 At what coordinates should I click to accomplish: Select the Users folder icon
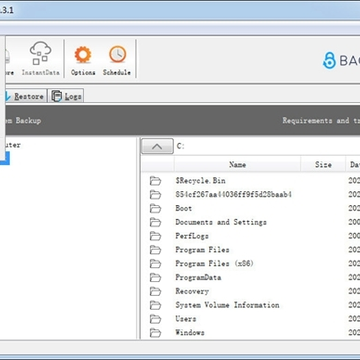(x=155, y=319)
